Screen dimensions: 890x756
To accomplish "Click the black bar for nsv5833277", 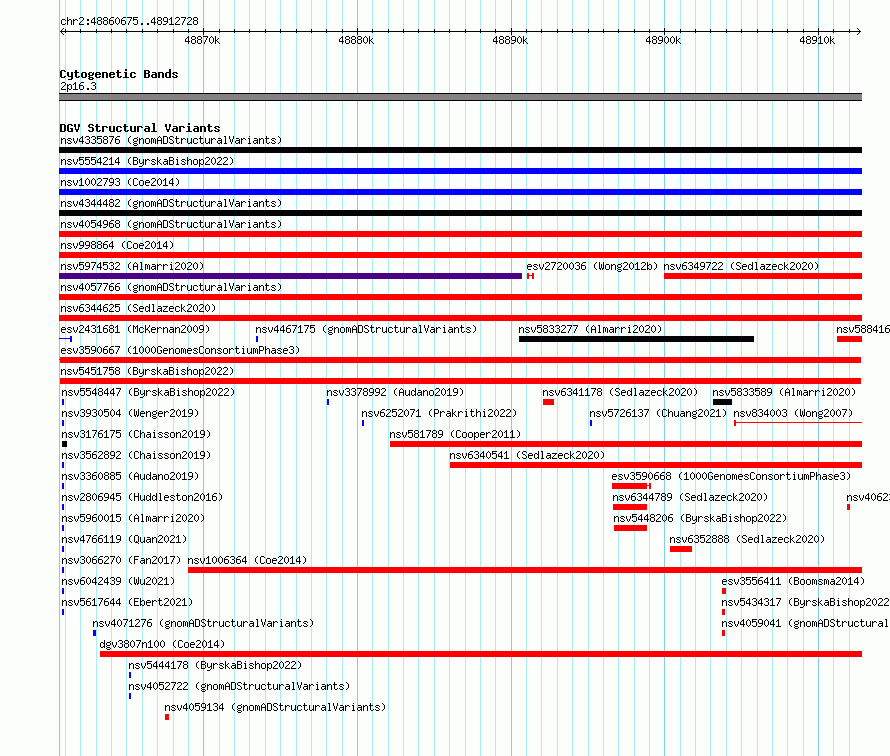I will [636, 339].
